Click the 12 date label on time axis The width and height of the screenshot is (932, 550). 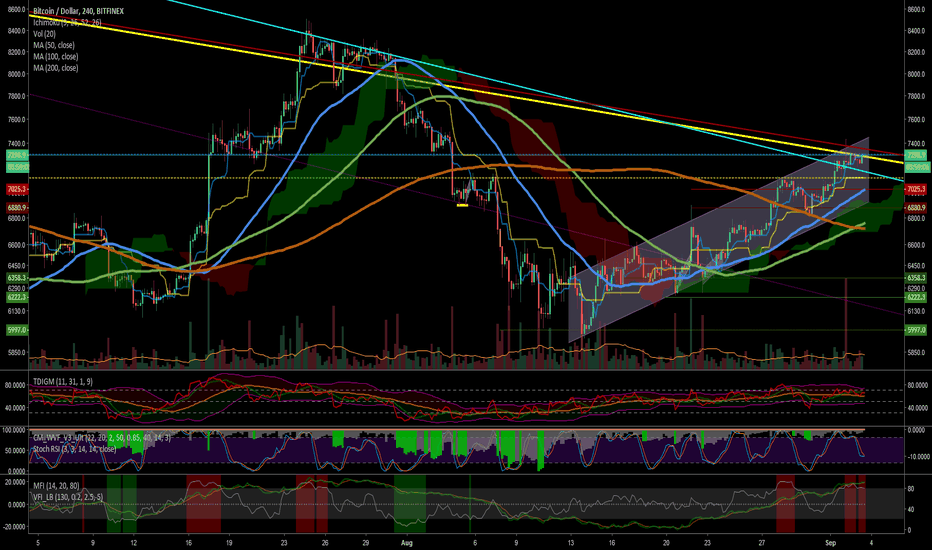134,543
